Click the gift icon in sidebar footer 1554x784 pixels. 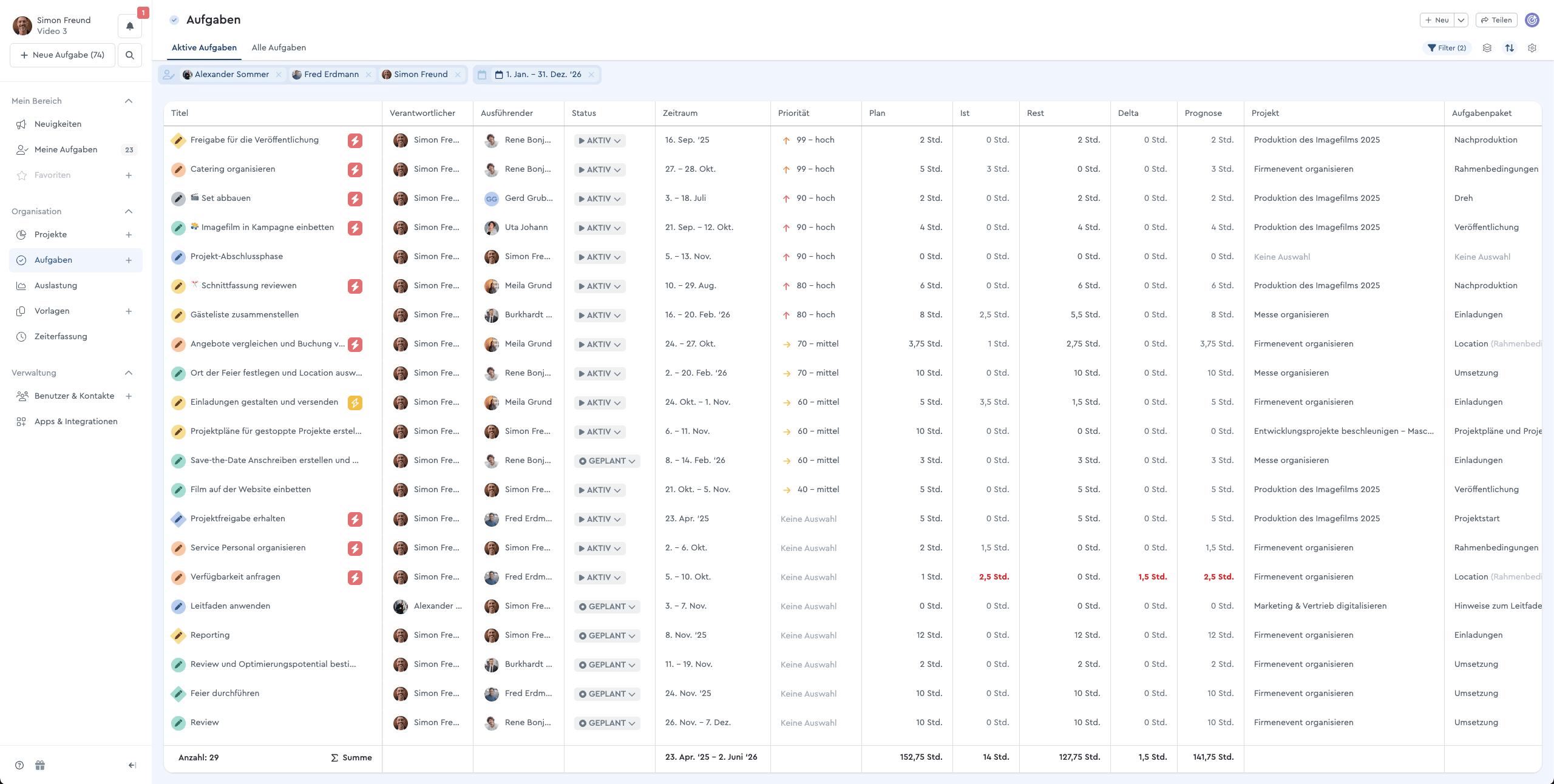point(40,765)
